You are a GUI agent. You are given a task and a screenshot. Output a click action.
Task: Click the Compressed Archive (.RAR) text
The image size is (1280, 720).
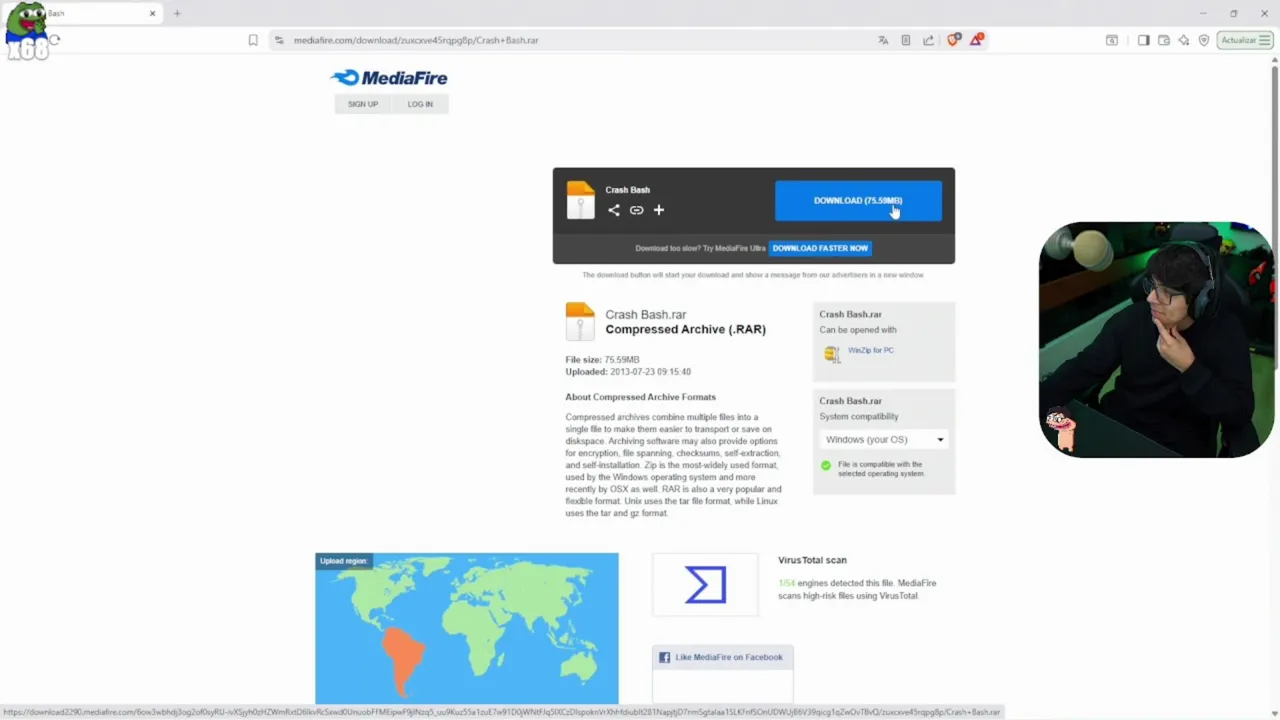[x=685, y=329]
